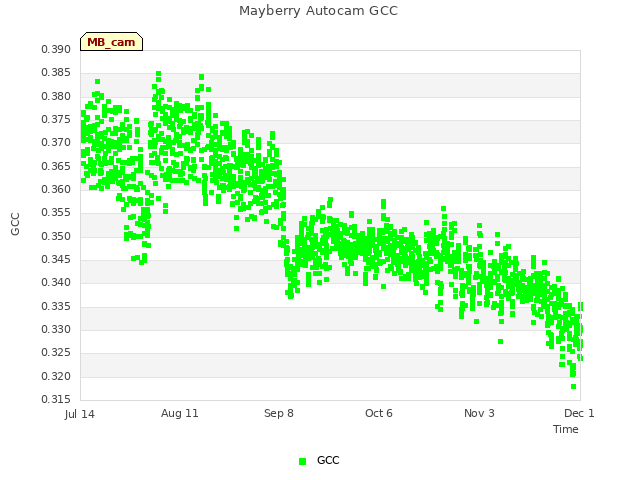Image resolution: width=640 pixels, height=480 pixels.
Task: Click the 0.375 y-axis value
Action: (x=56, y=120)
